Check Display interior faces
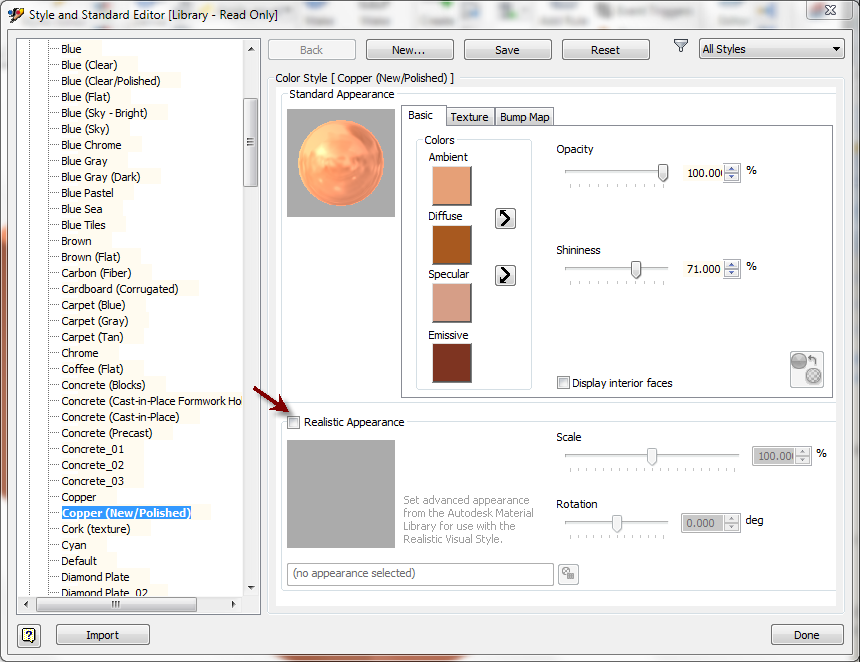This screenshot has width=860, height=662. tap(565, 383)
